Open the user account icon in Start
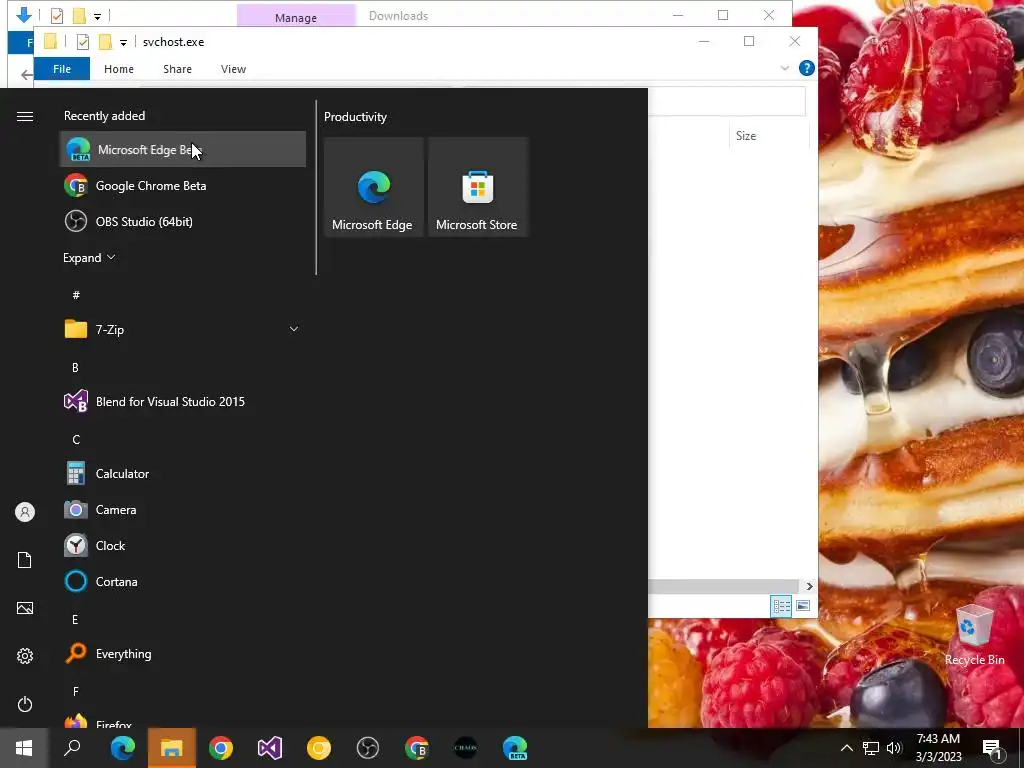 (x=25, y=512)
